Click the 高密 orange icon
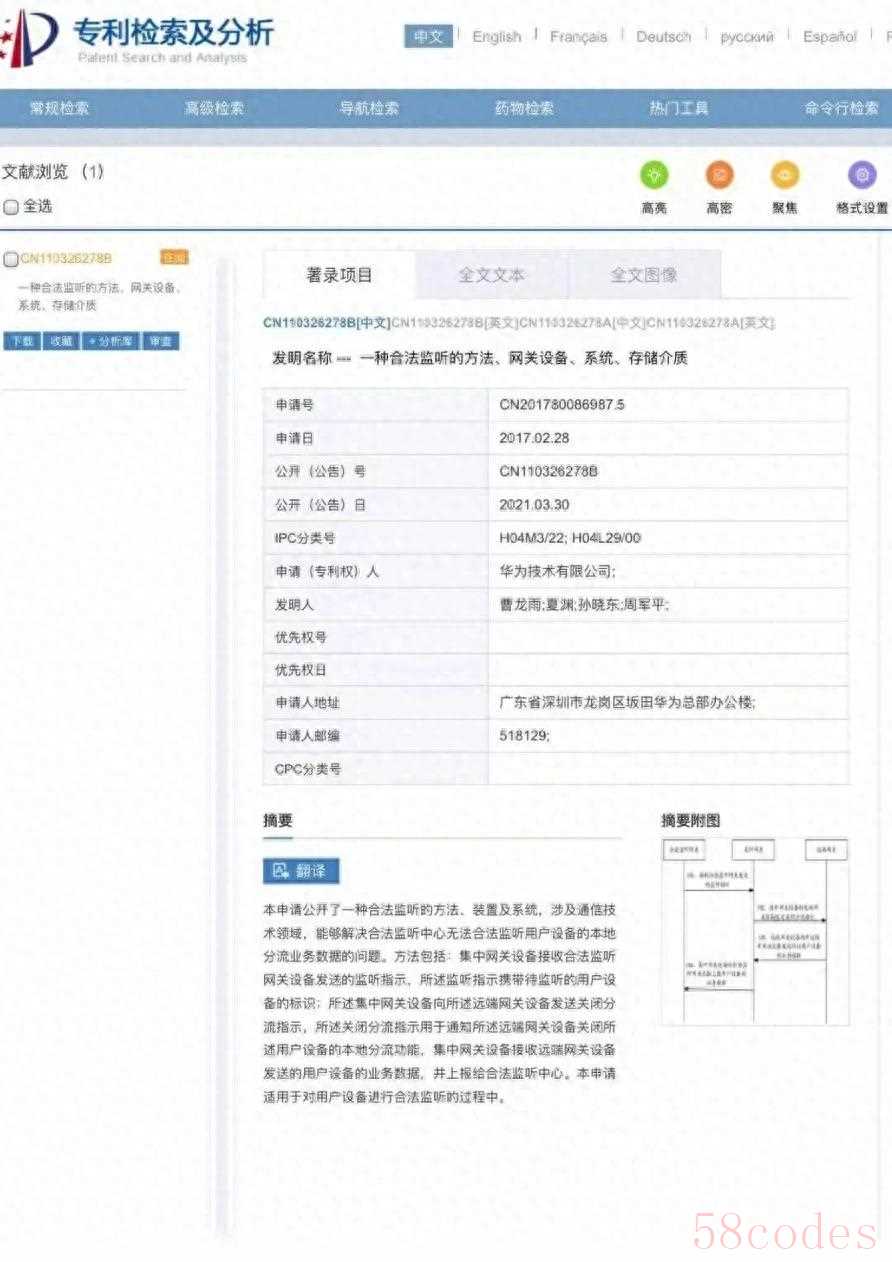The width and height of the screenshot is (892, 1262). (x=719, y=176)
